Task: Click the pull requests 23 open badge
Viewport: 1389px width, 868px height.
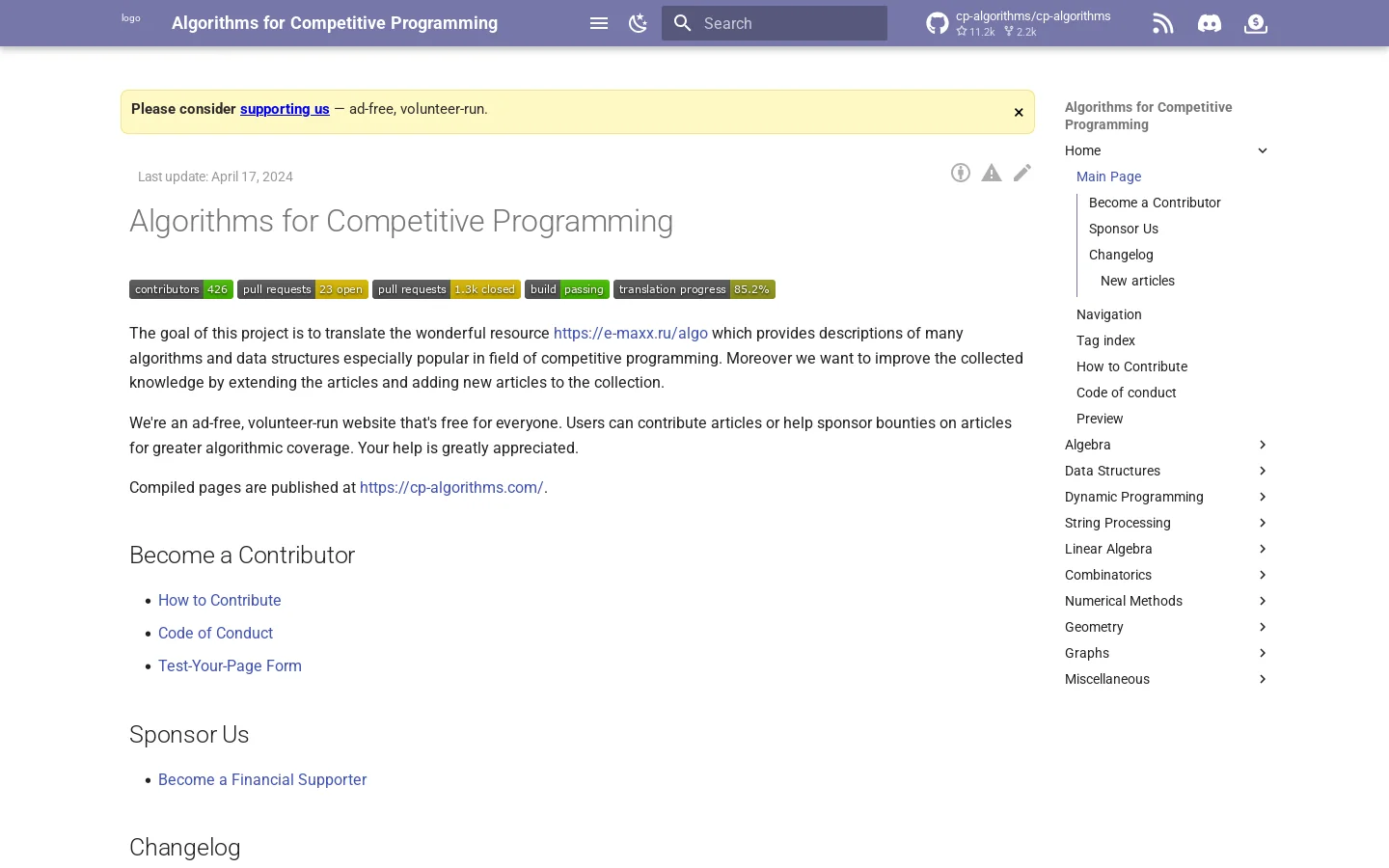Action: coord(303,289)
